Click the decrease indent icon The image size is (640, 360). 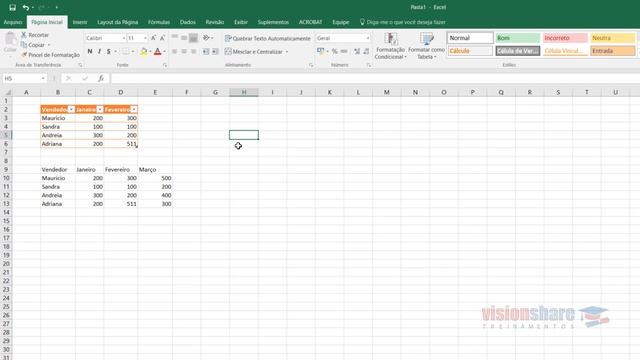tap(206, 51)
